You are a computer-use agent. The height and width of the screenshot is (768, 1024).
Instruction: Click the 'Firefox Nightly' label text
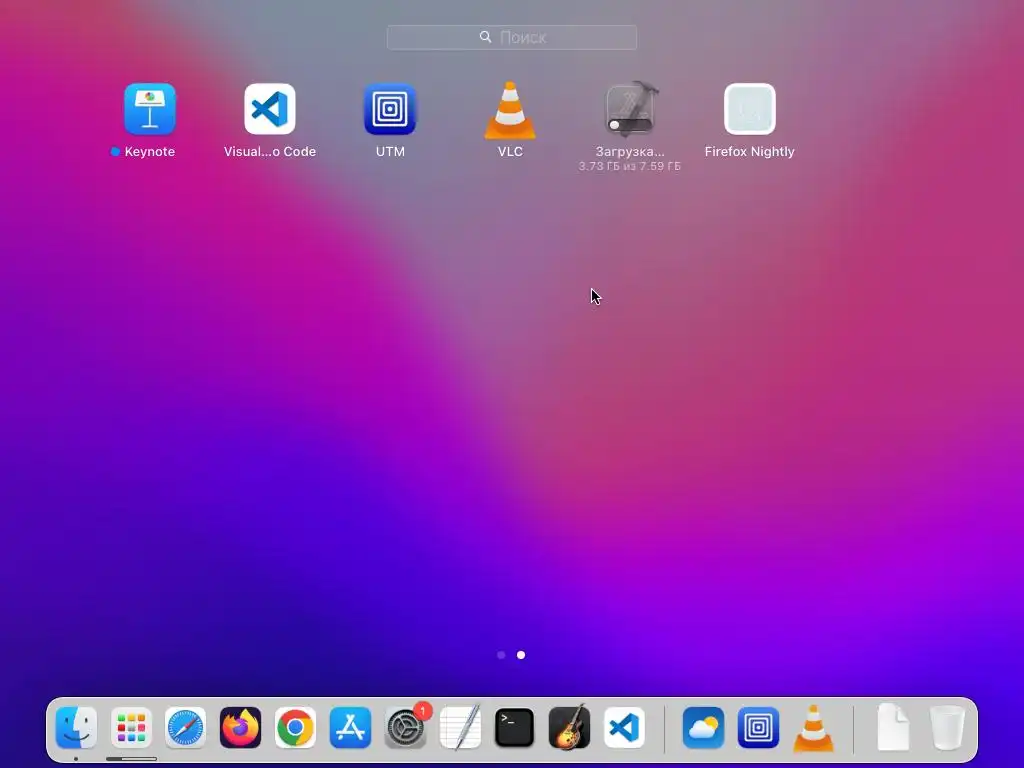tap(750, 152)
